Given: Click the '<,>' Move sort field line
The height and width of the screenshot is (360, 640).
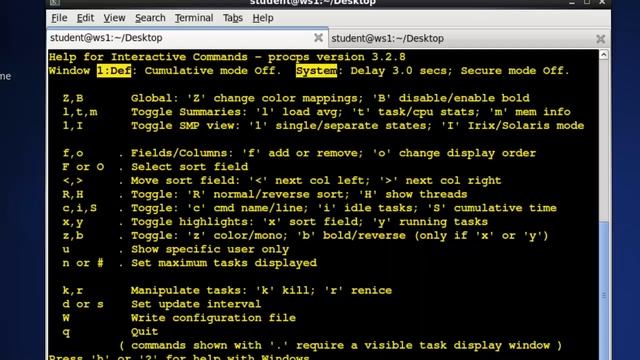Looking at the screenshot, I should [282, 180].
